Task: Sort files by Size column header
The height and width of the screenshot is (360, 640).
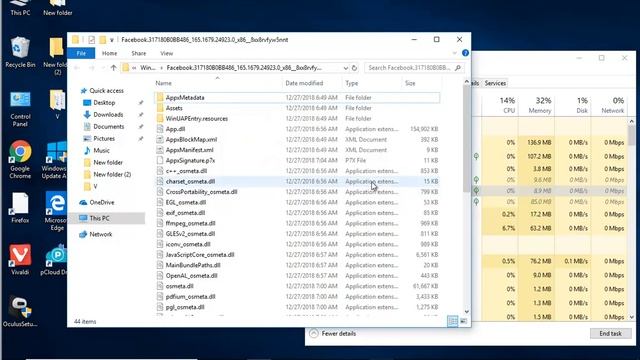Action: 421,83
